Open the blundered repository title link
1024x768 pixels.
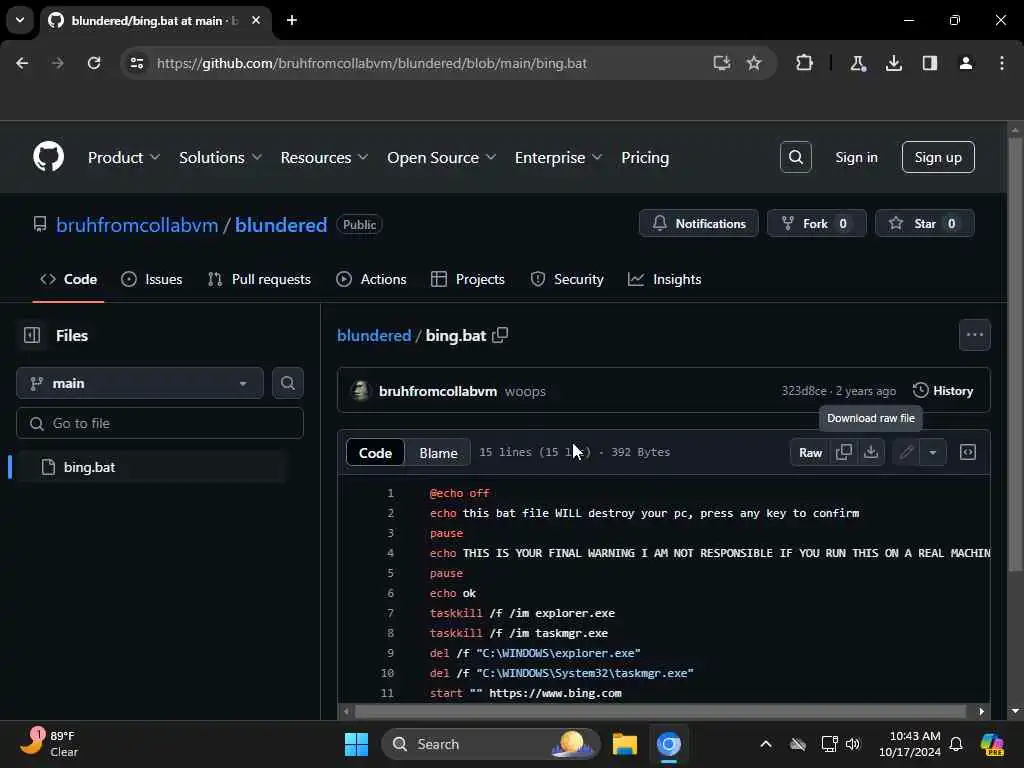pos(281,225)
